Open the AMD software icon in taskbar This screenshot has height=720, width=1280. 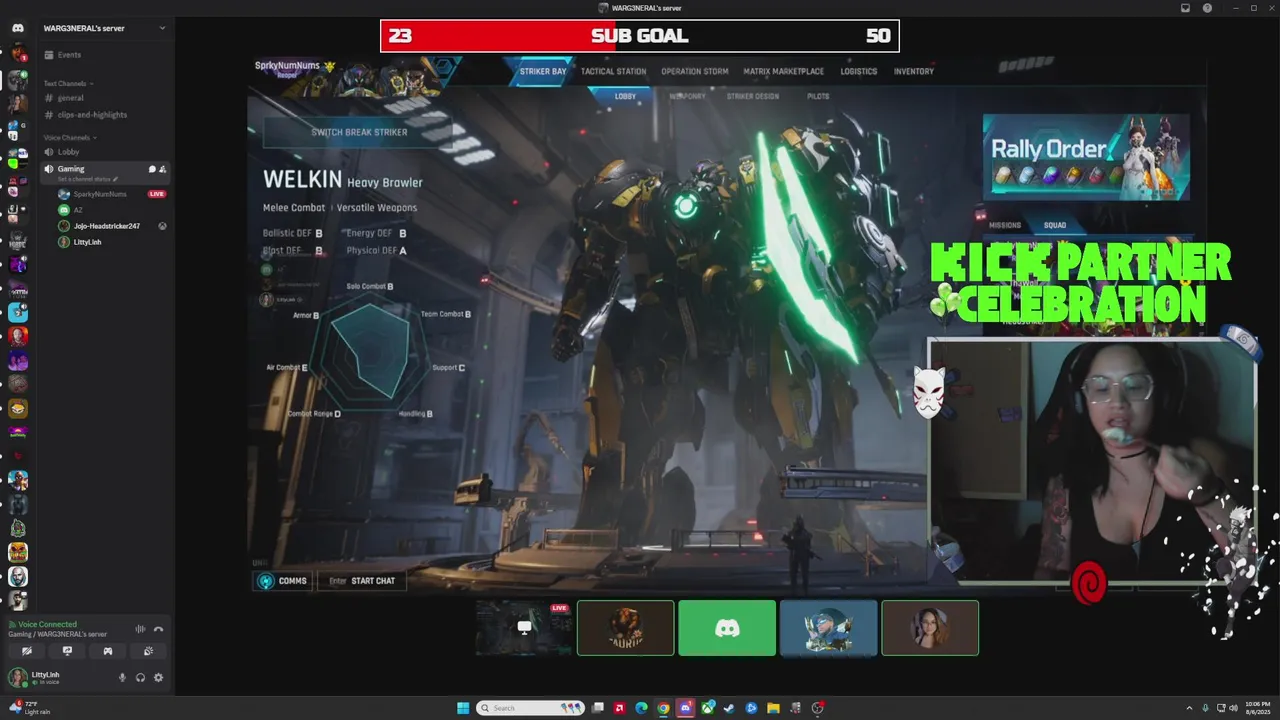pos(619,708)
